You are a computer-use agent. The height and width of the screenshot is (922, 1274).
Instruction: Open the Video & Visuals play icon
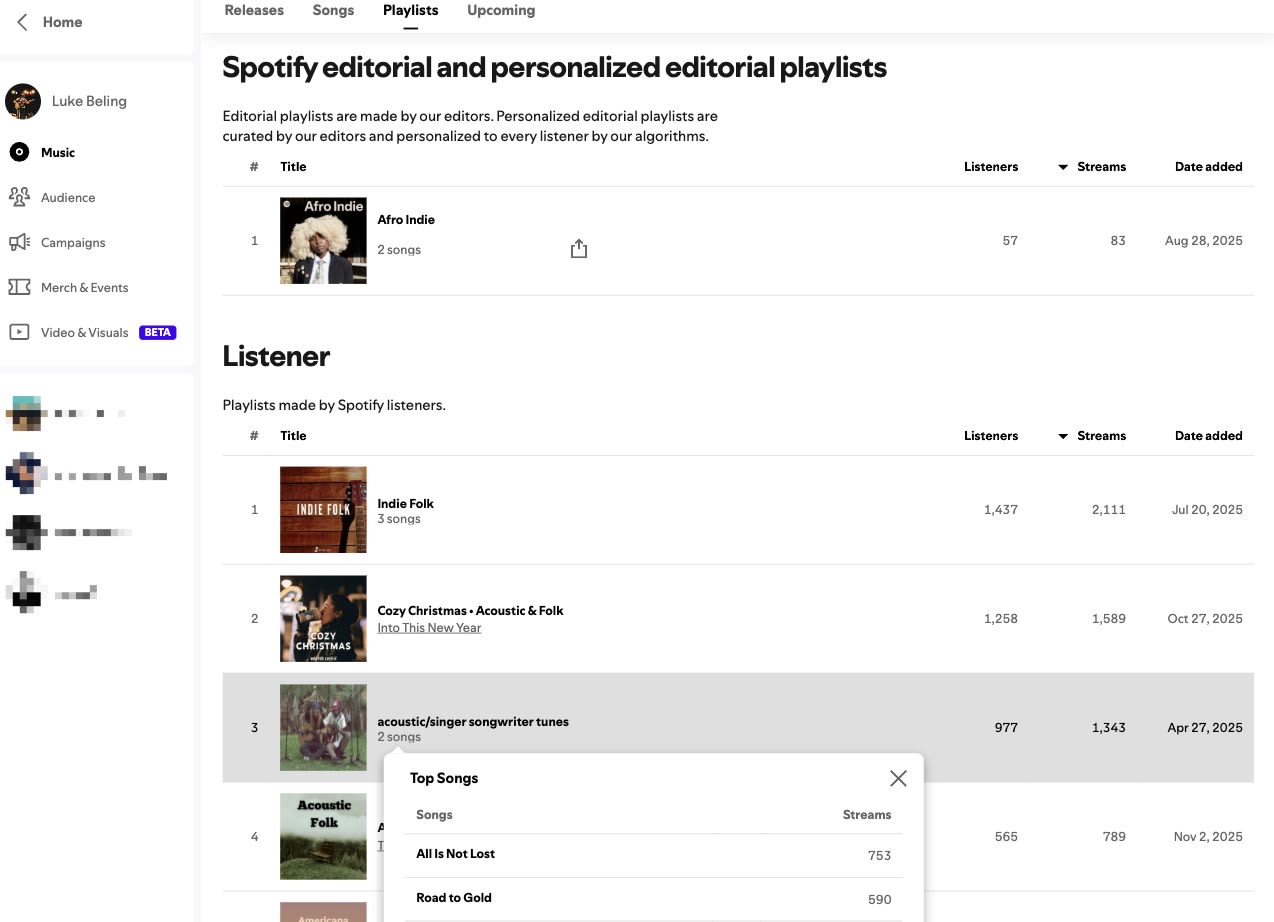pos(19,332)
